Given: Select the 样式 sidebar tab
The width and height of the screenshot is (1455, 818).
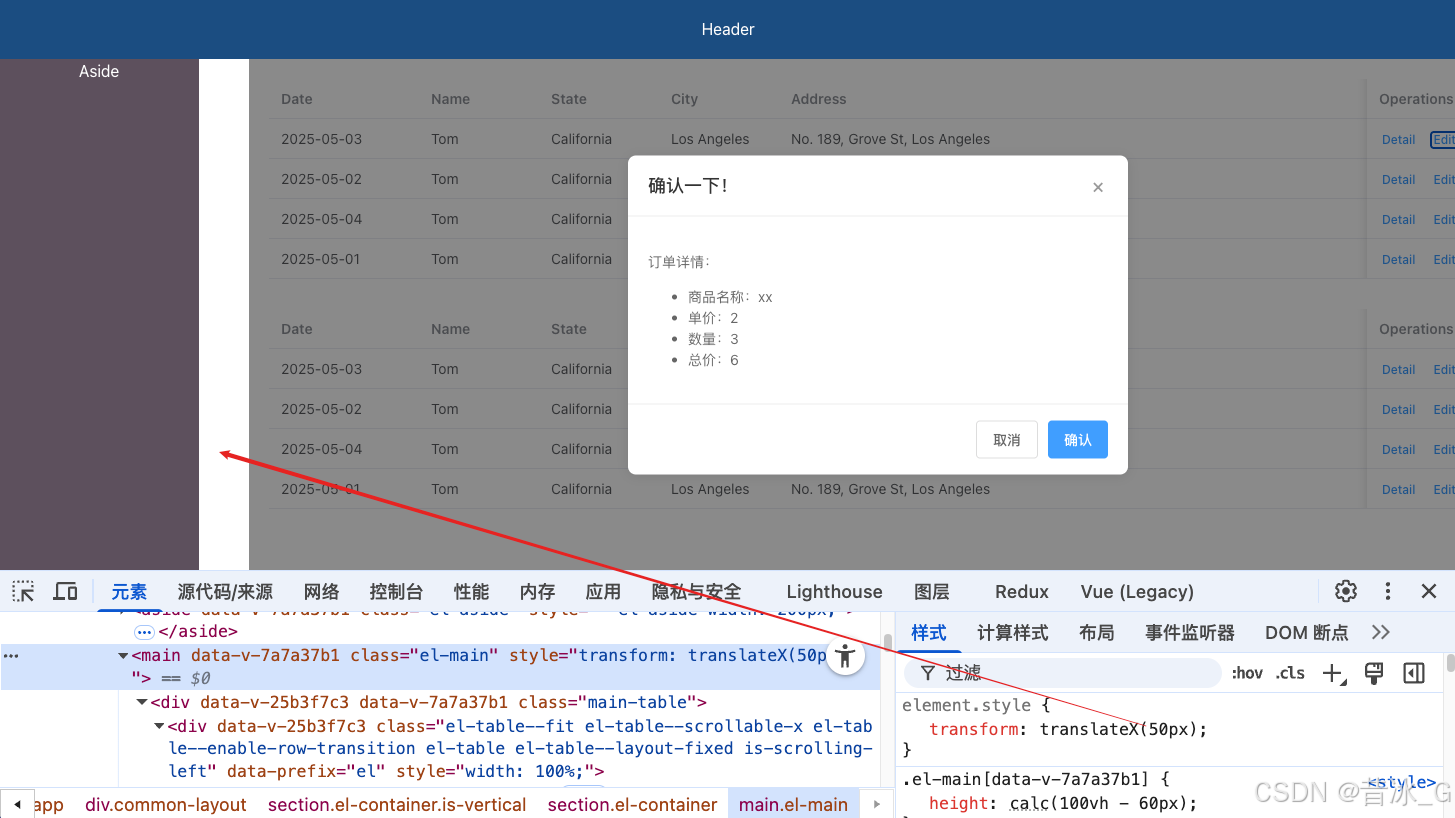Looking at the screenshot, I should point(929,633).
